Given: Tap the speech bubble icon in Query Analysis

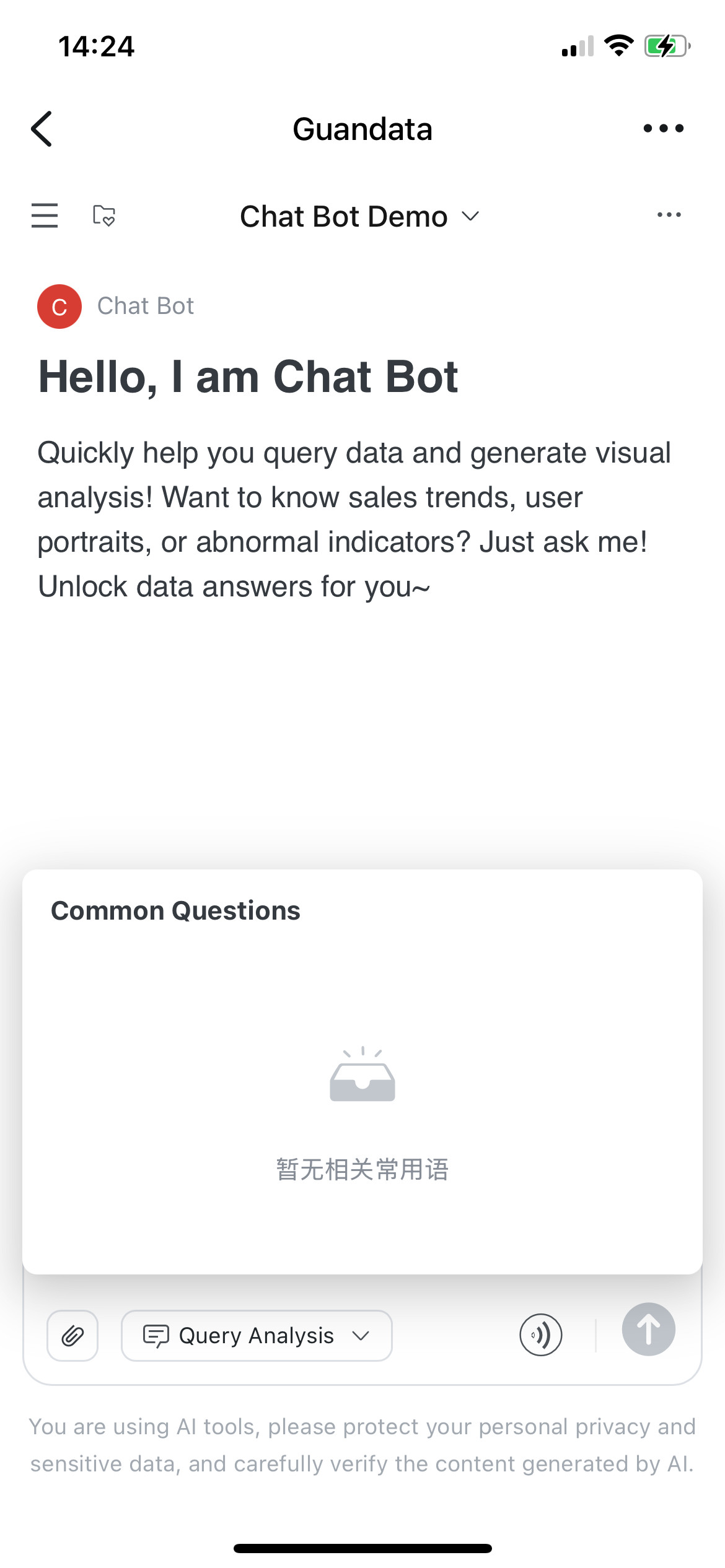Looking at the screenshot, I should click(x=156, y=1336).
